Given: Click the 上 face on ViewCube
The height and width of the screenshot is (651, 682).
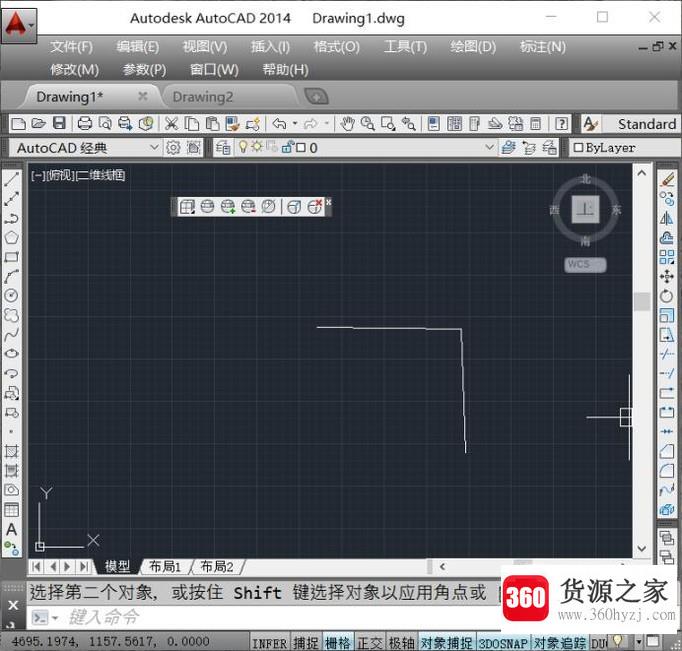Looking at the screenshot, I should pos(585,209).
